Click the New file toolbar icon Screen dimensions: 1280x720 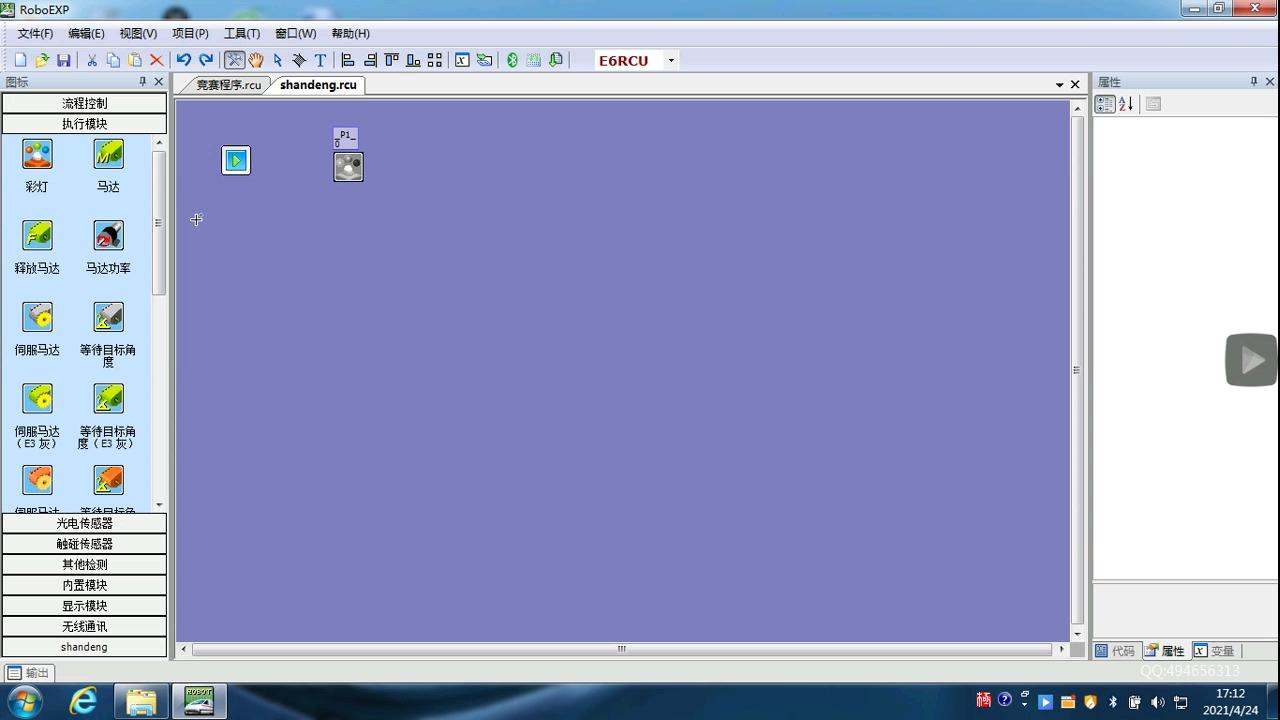tap(20, 60)
